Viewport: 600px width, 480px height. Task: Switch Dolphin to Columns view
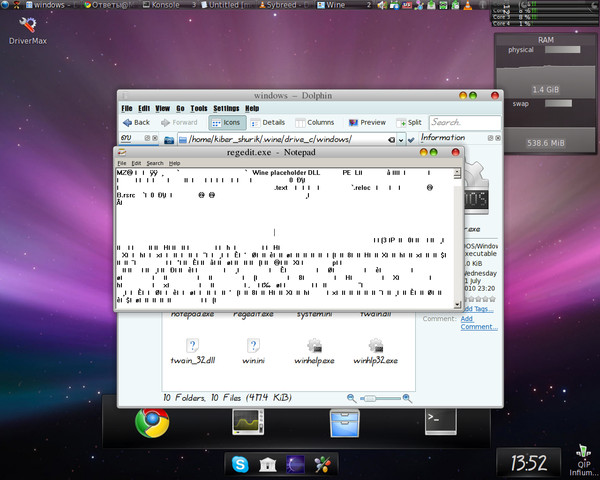point(315,122)
